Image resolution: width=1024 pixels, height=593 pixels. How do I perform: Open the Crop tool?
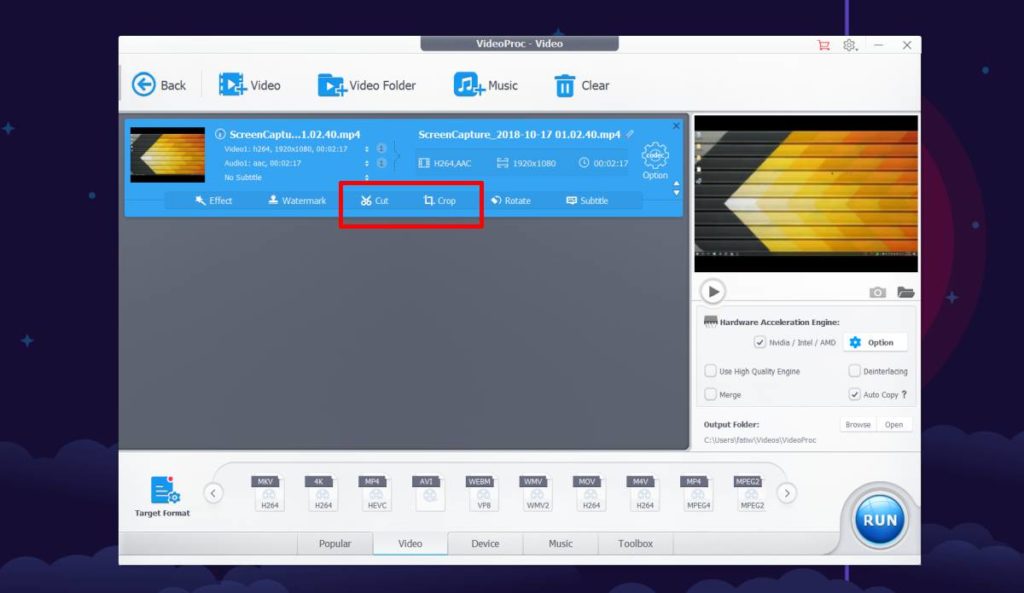click(x=440, y=201)
